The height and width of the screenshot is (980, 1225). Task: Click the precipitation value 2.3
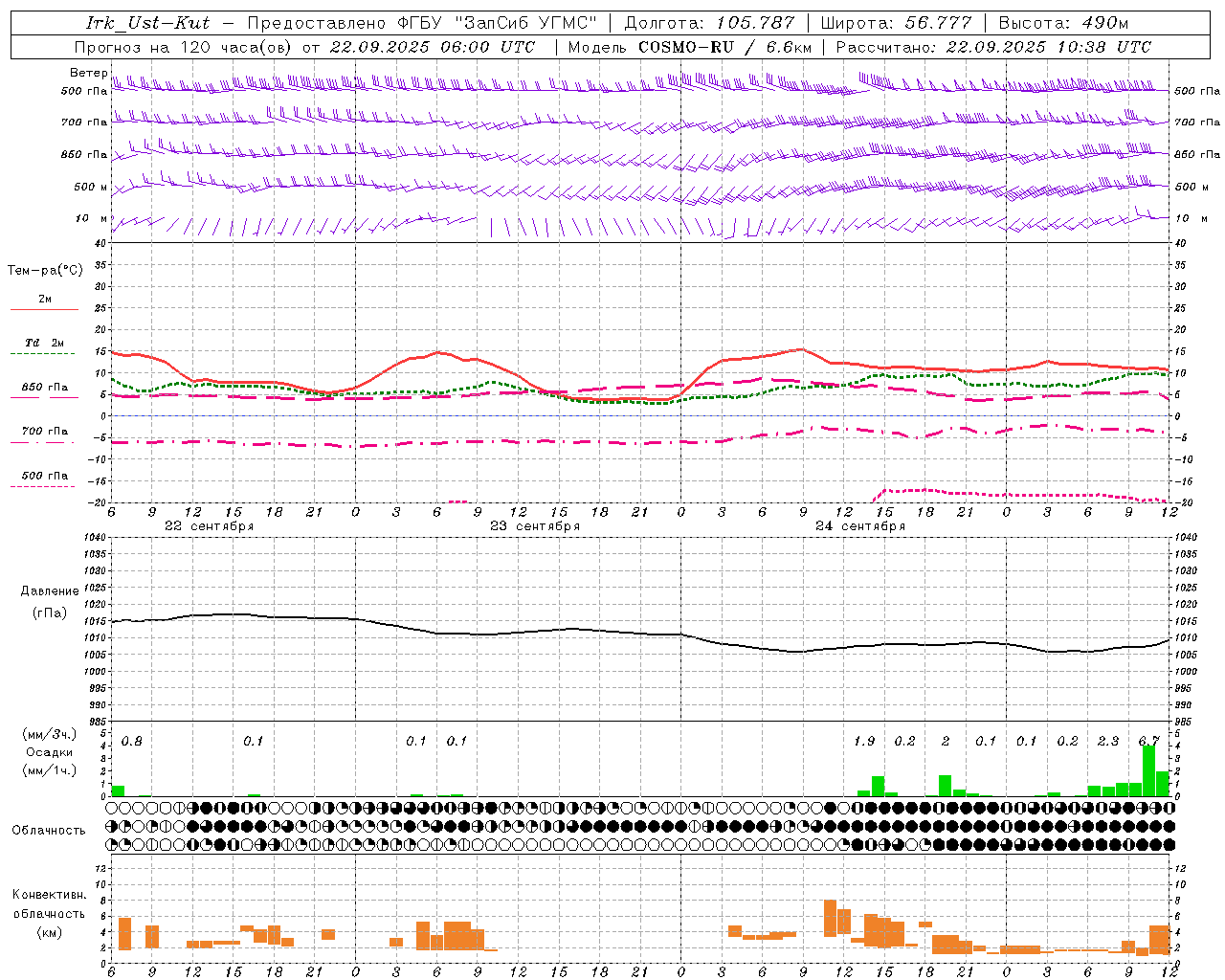pos(1108,741)
